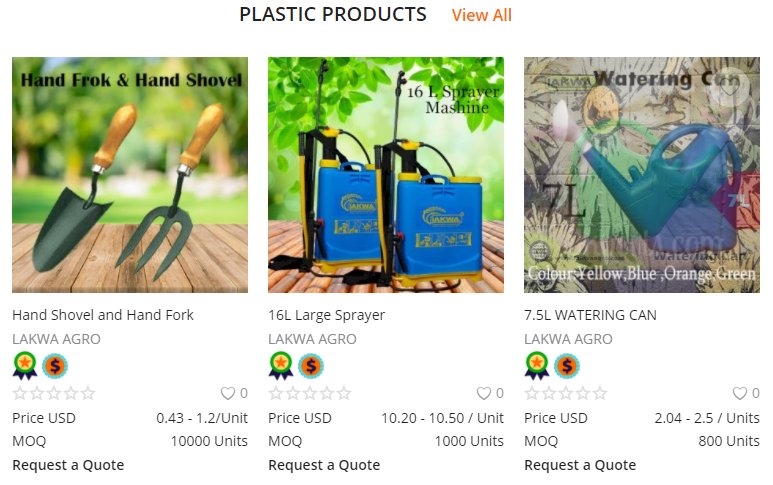Open the Hand Fork and Shovel product image
The image size is (773, 485).
130,175
